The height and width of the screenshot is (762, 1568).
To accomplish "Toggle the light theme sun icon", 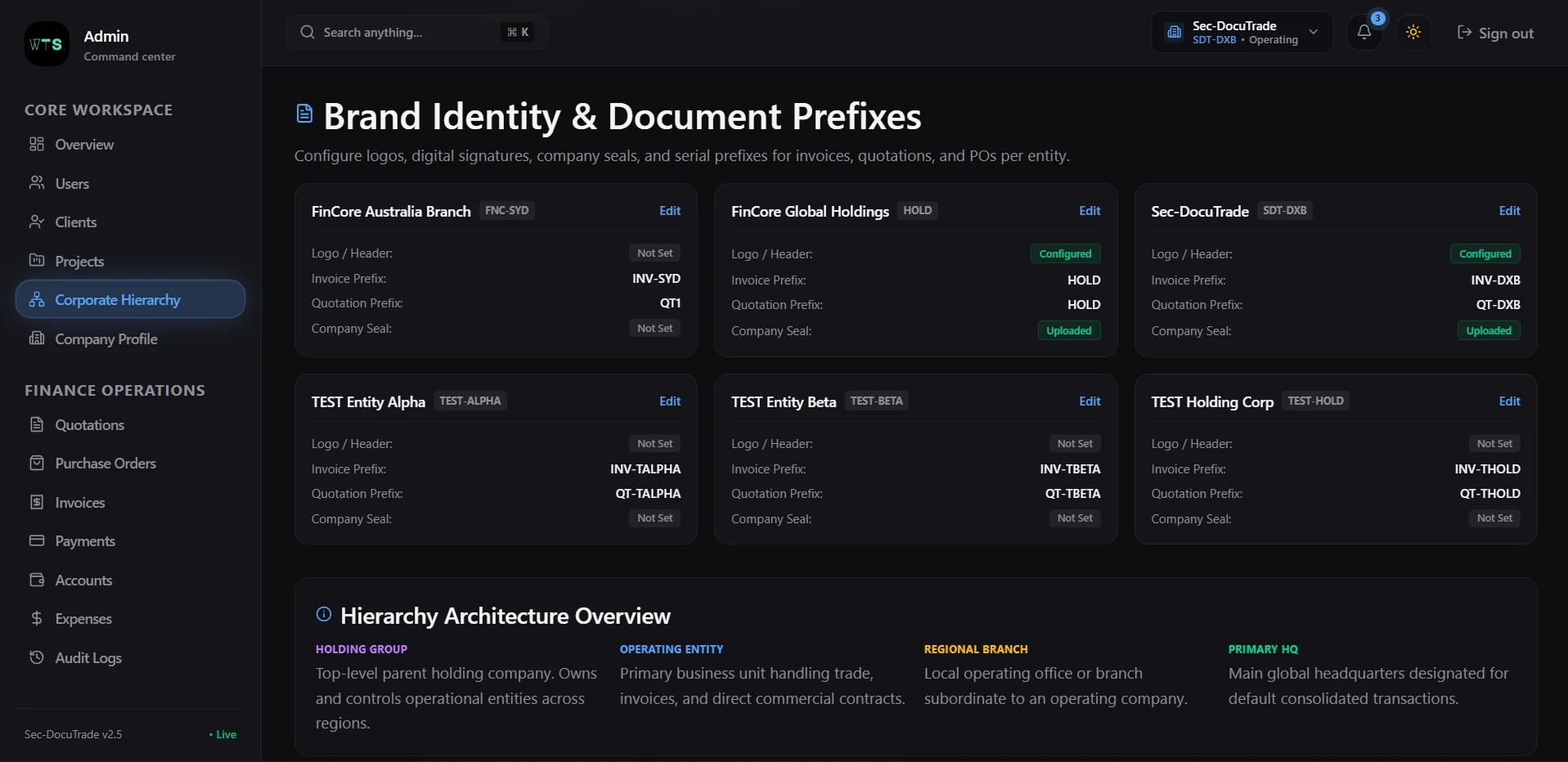I will [1413, 33].
